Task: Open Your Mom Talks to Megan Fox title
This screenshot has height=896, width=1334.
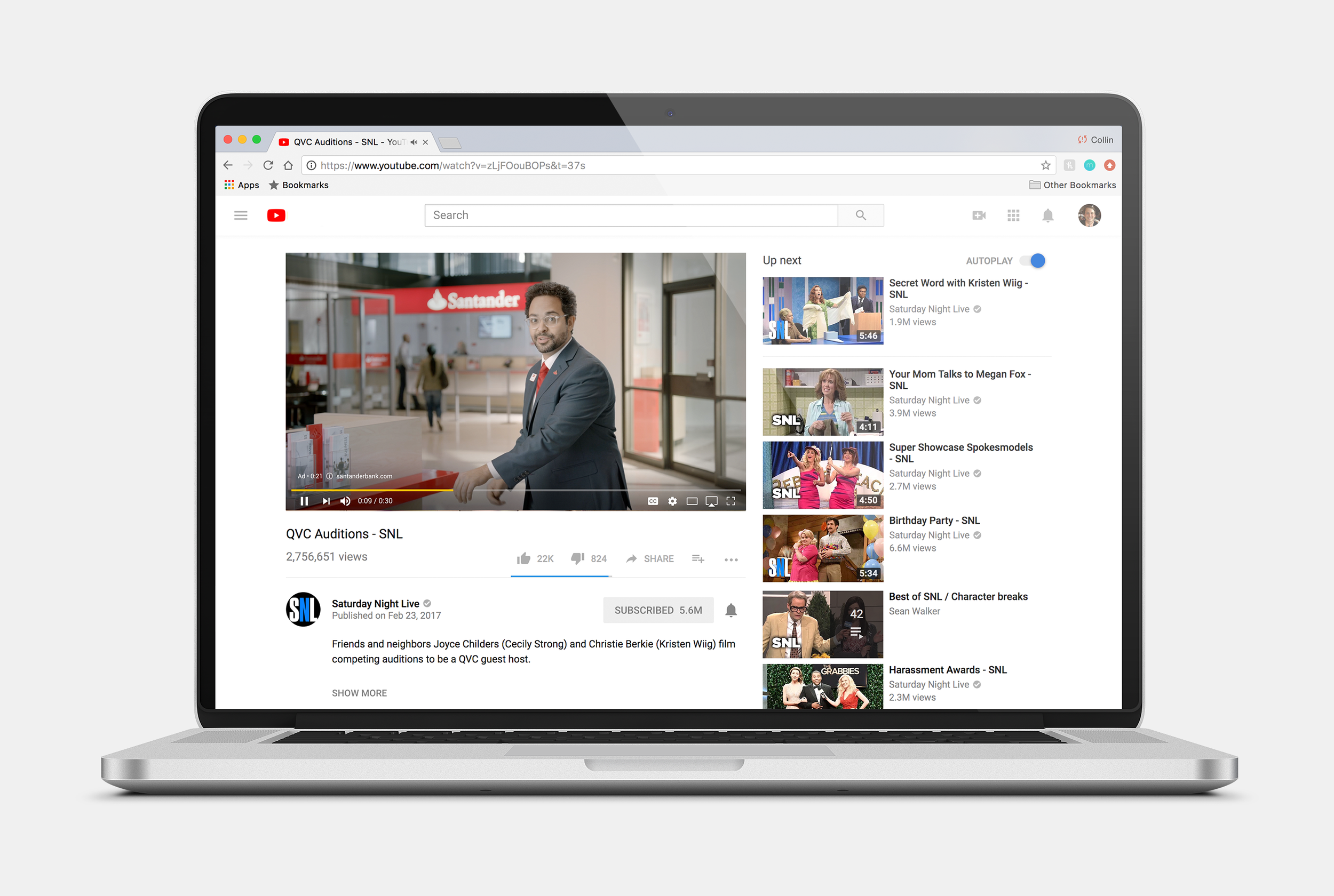Action: [959, 379]
